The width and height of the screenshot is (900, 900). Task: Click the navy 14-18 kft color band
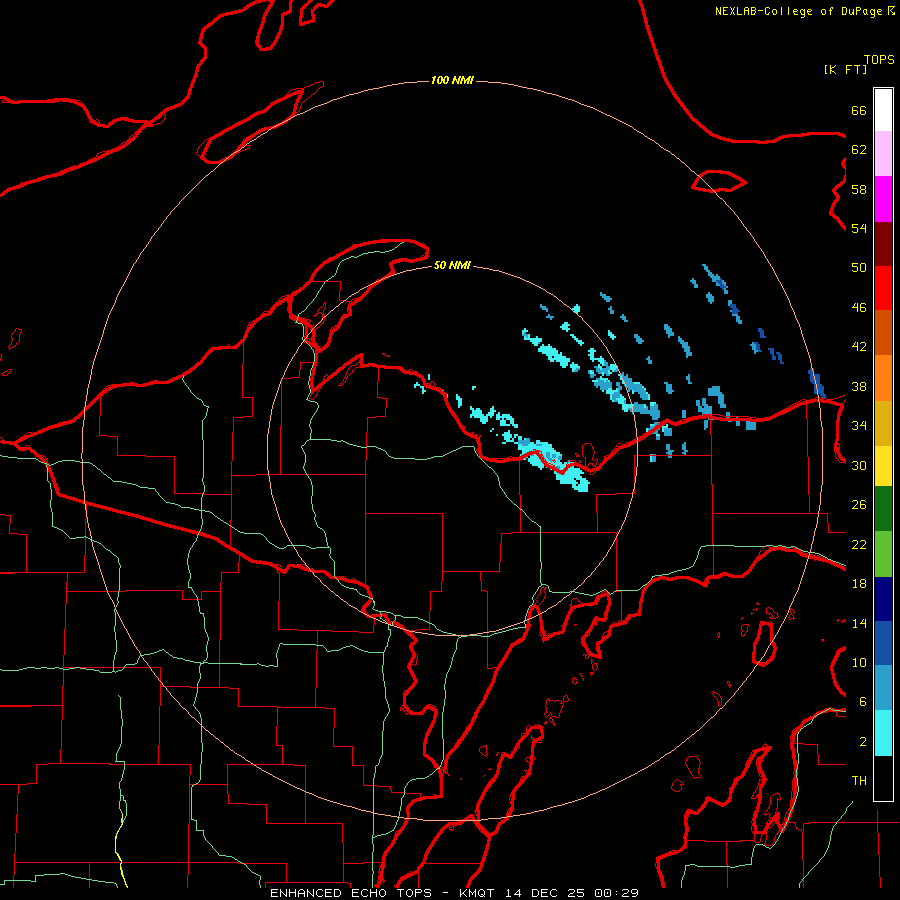[x=883, y=599]
